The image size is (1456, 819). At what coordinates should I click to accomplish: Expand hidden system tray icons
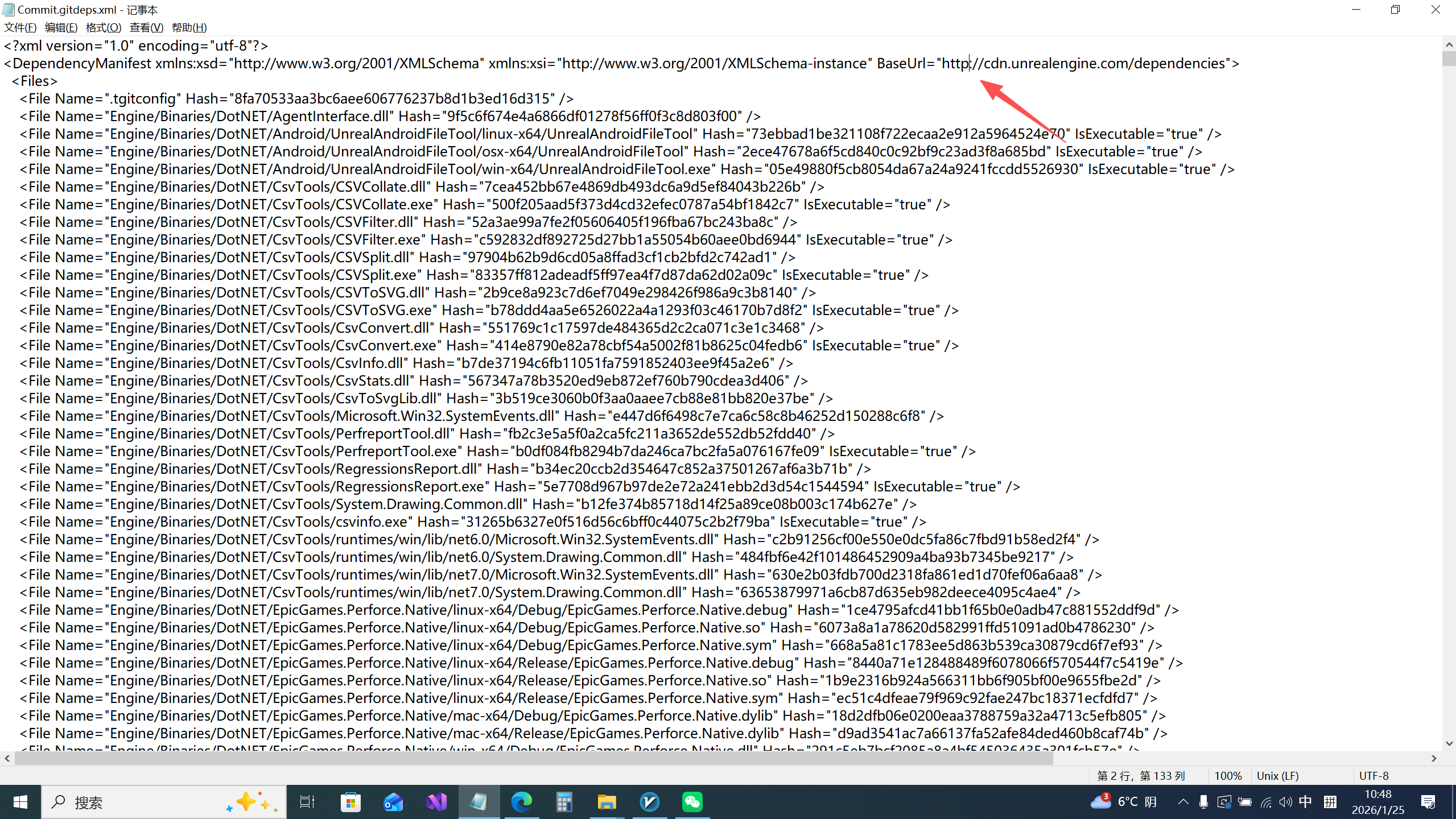point(1183,802)
